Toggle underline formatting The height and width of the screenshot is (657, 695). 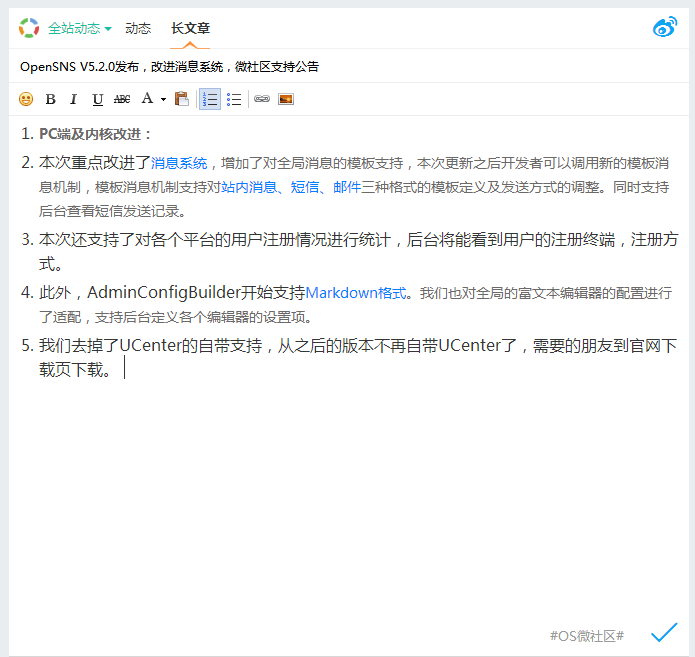point(98,99)
